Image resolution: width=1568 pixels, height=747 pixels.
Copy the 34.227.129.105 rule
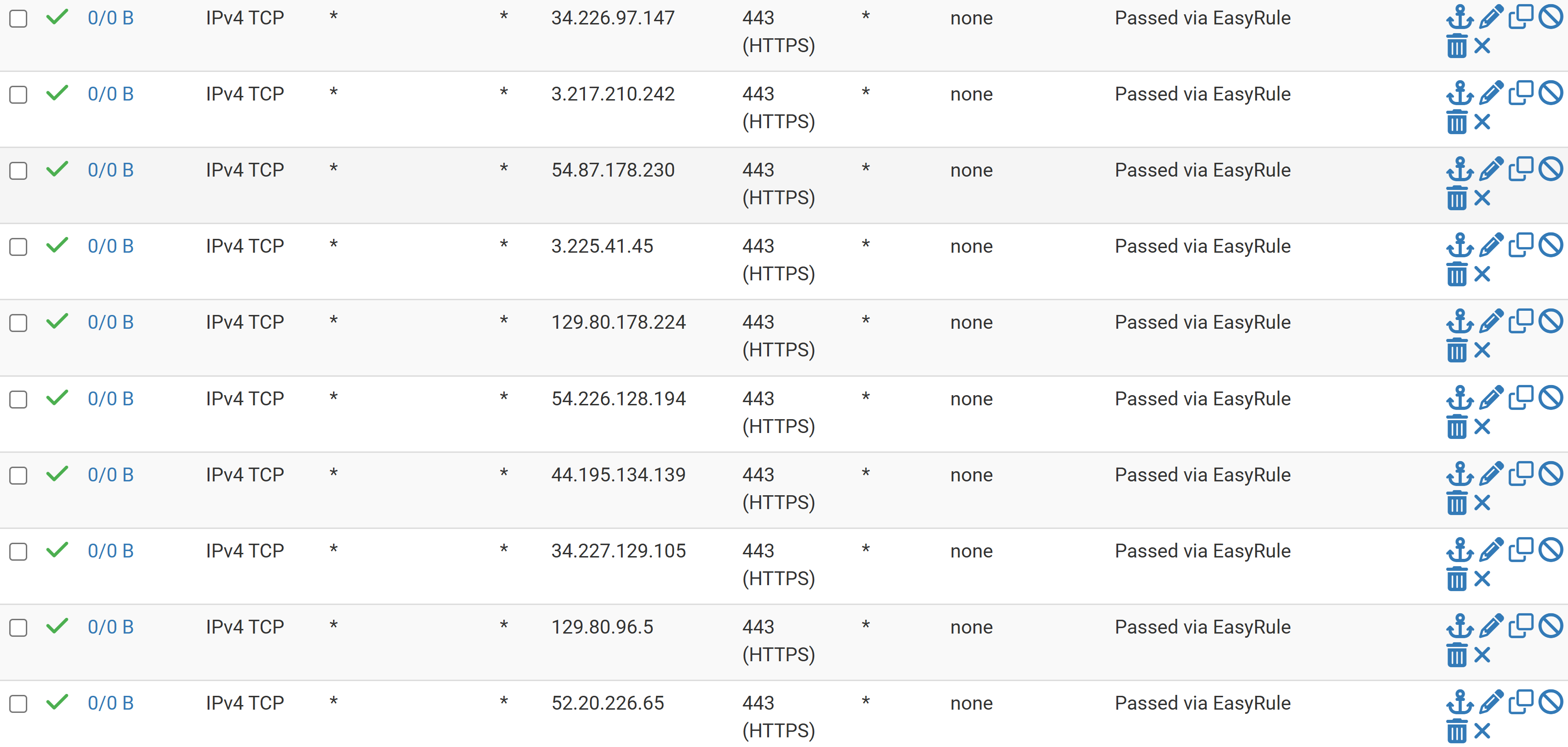tap(1520, 550)
